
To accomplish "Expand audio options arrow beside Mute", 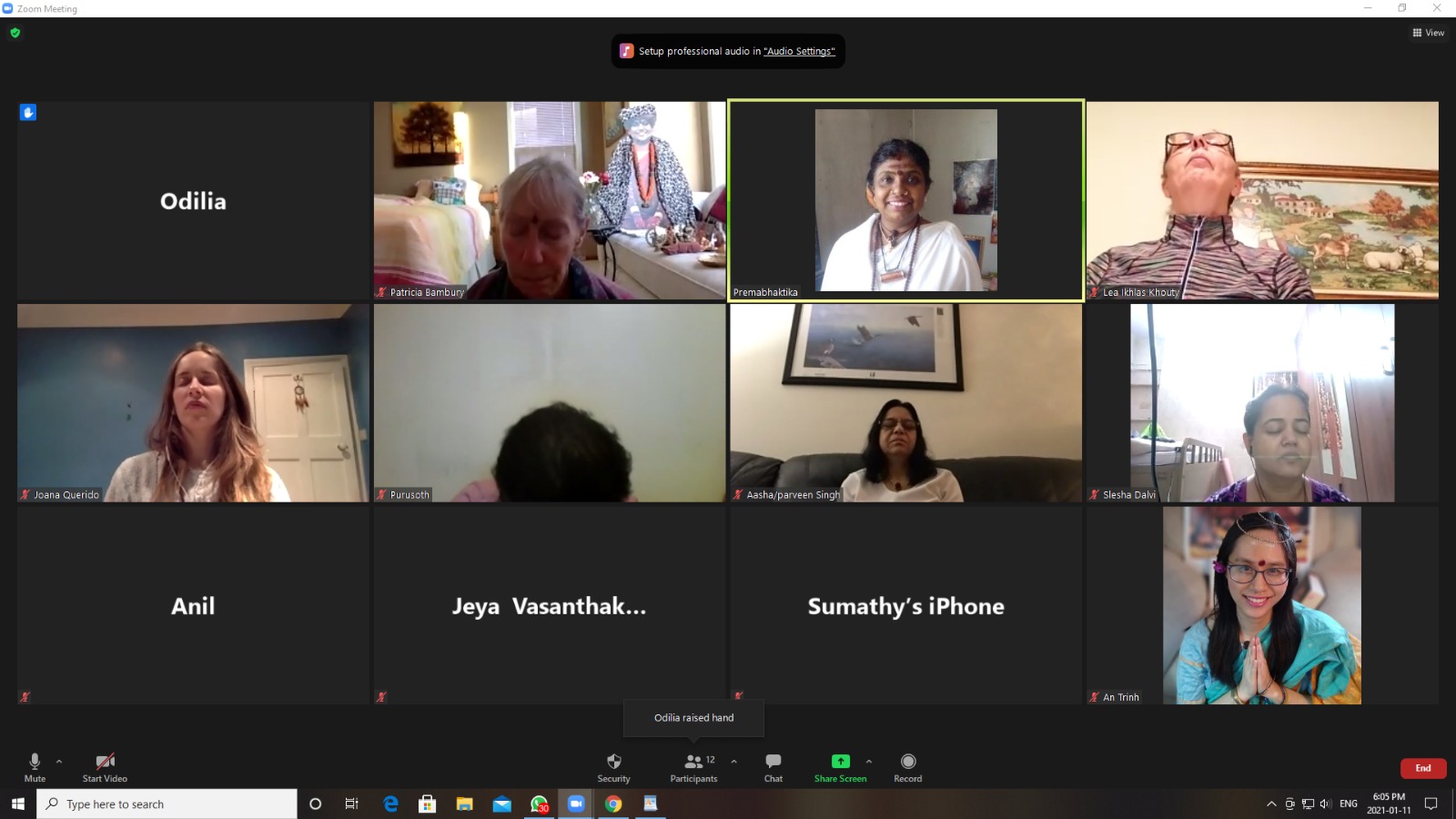I will pyautogui.click(x=59, y=761).
